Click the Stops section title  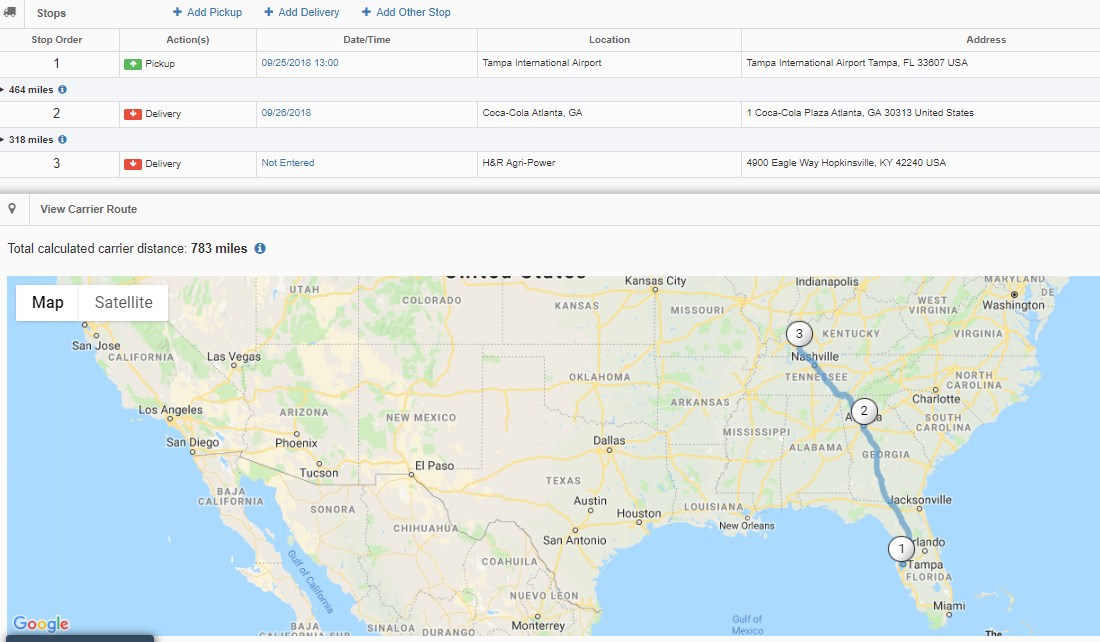pyautogui.click(x=51, y=13)
